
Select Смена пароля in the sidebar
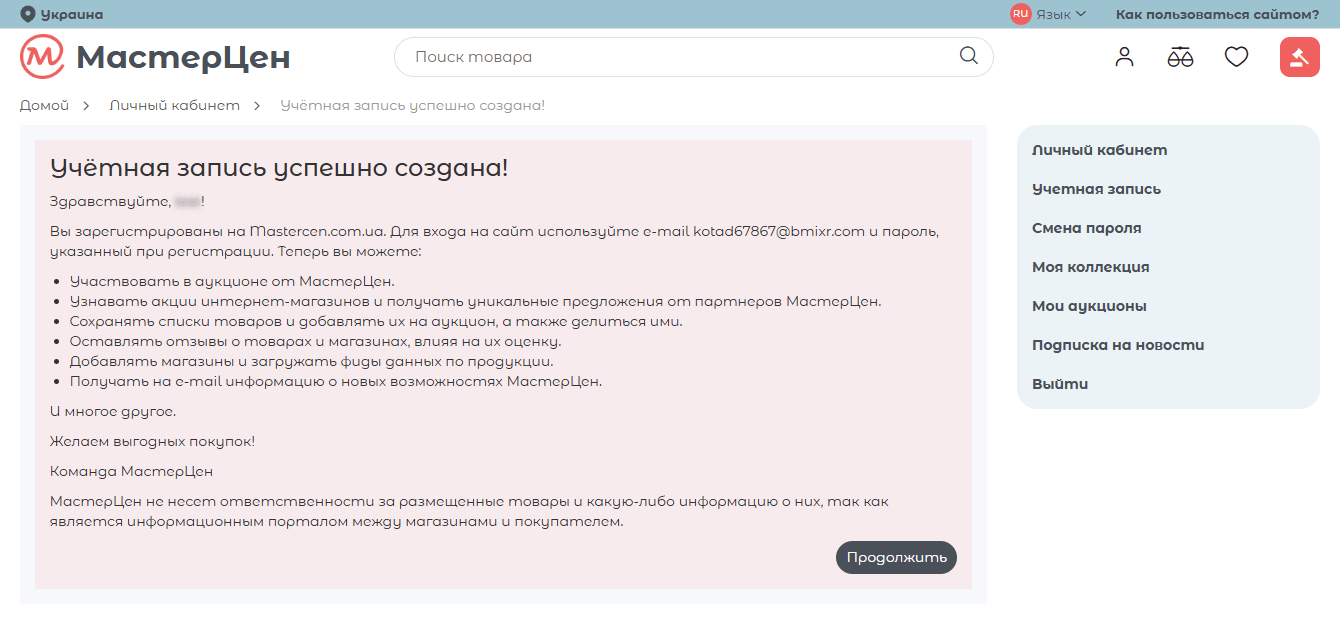tap(1085, 227)
